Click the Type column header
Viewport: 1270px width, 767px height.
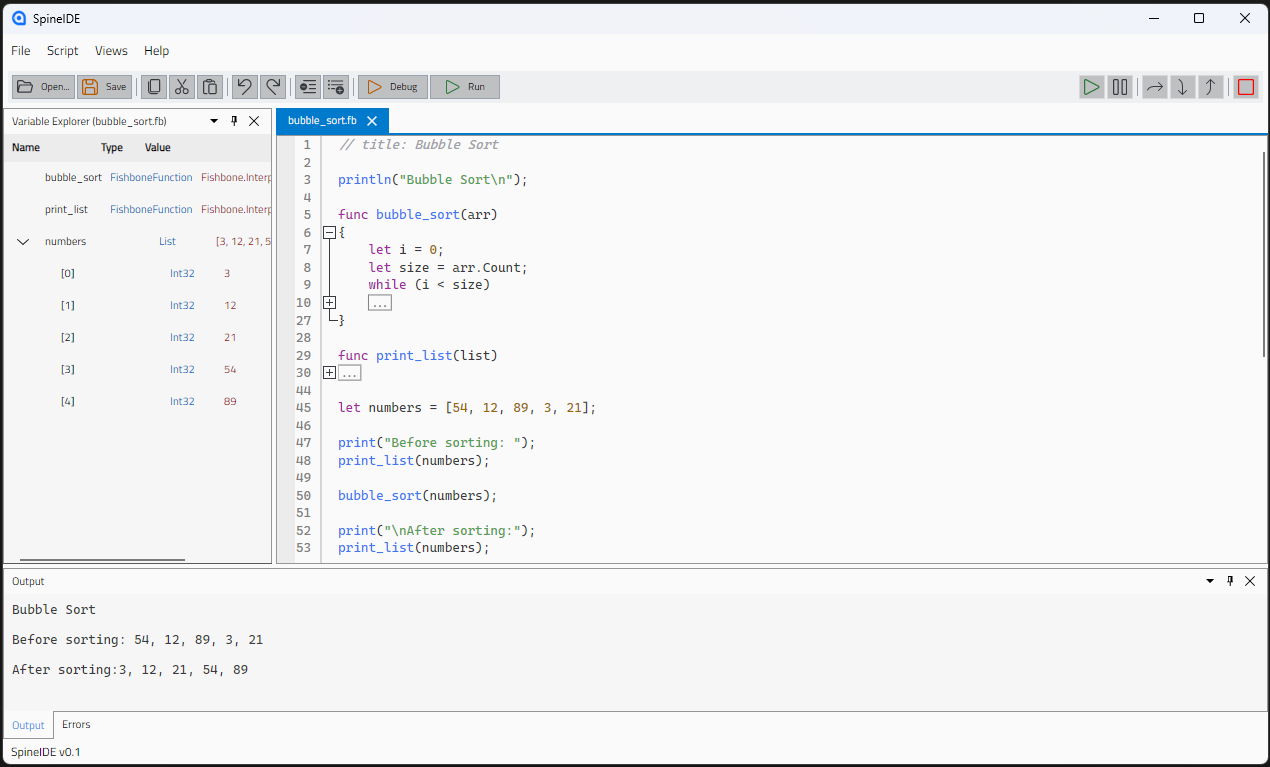point(112,147)
